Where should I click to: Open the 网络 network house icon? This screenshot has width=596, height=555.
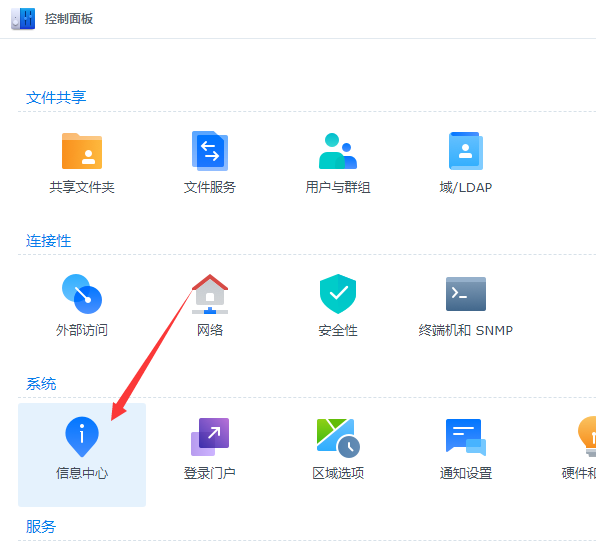(210, 294)
